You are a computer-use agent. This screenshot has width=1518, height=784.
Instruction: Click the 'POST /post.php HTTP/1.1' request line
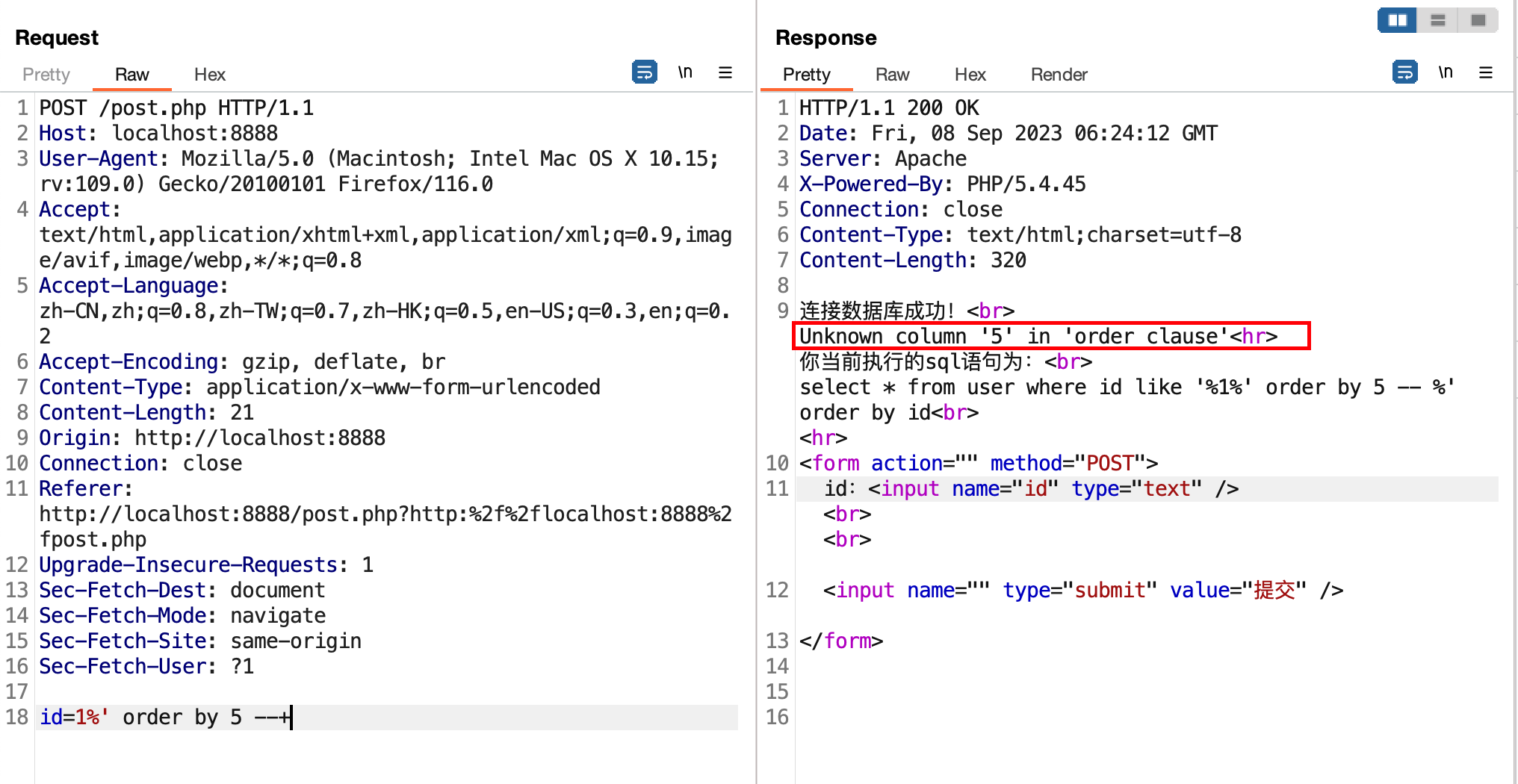[176, 108]
